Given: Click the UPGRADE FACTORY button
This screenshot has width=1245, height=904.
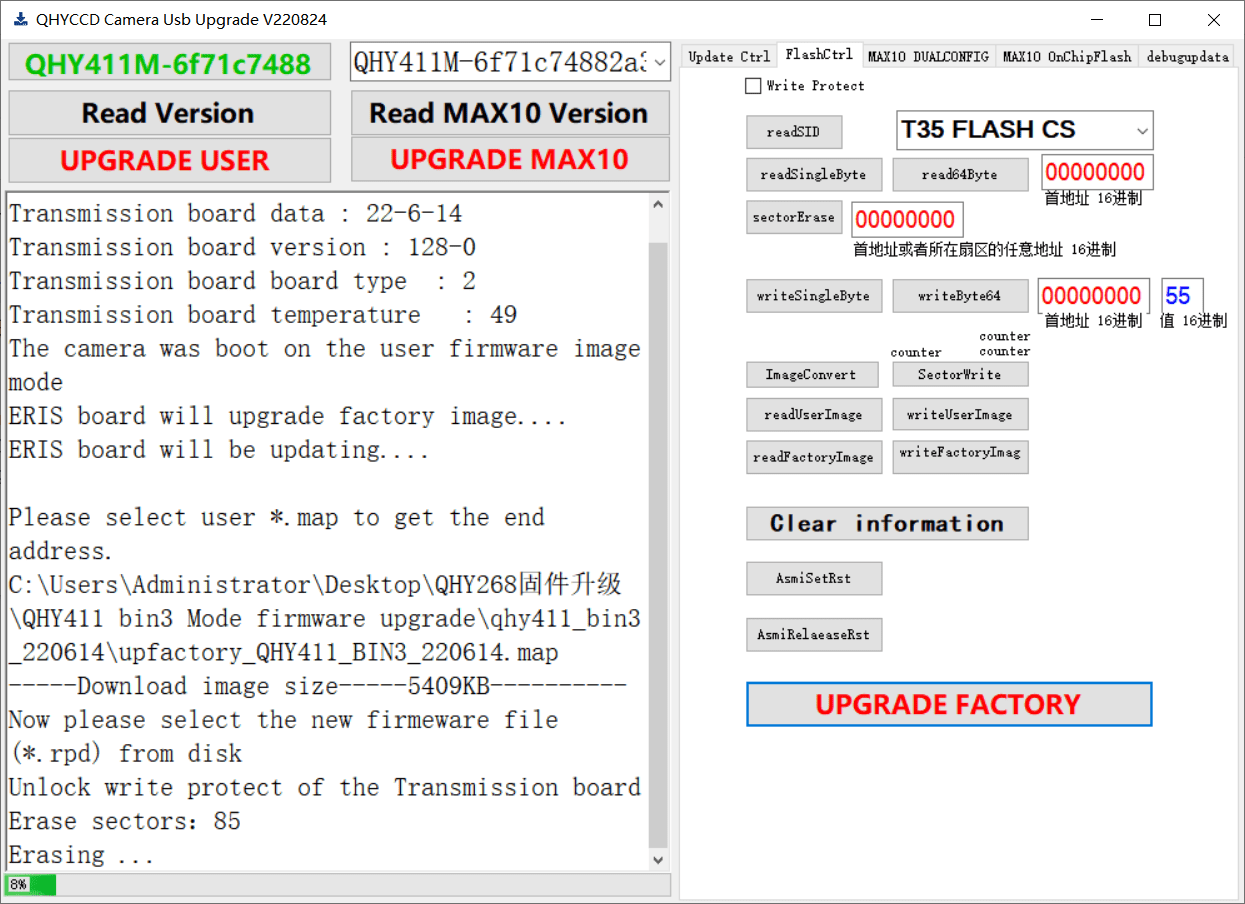Looking at the screenshot, I should click(949, 704).
